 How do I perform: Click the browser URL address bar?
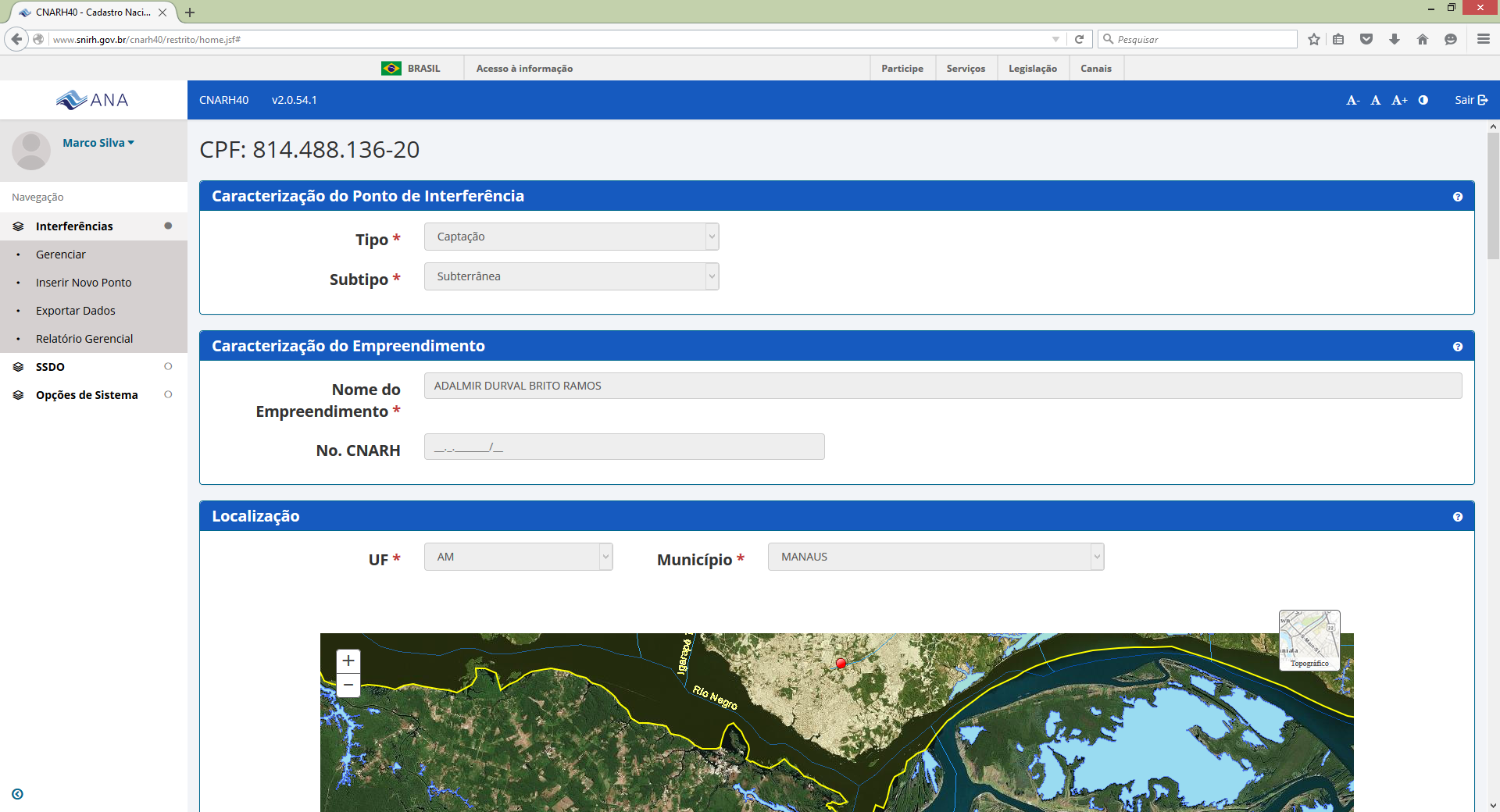[547, 39]
